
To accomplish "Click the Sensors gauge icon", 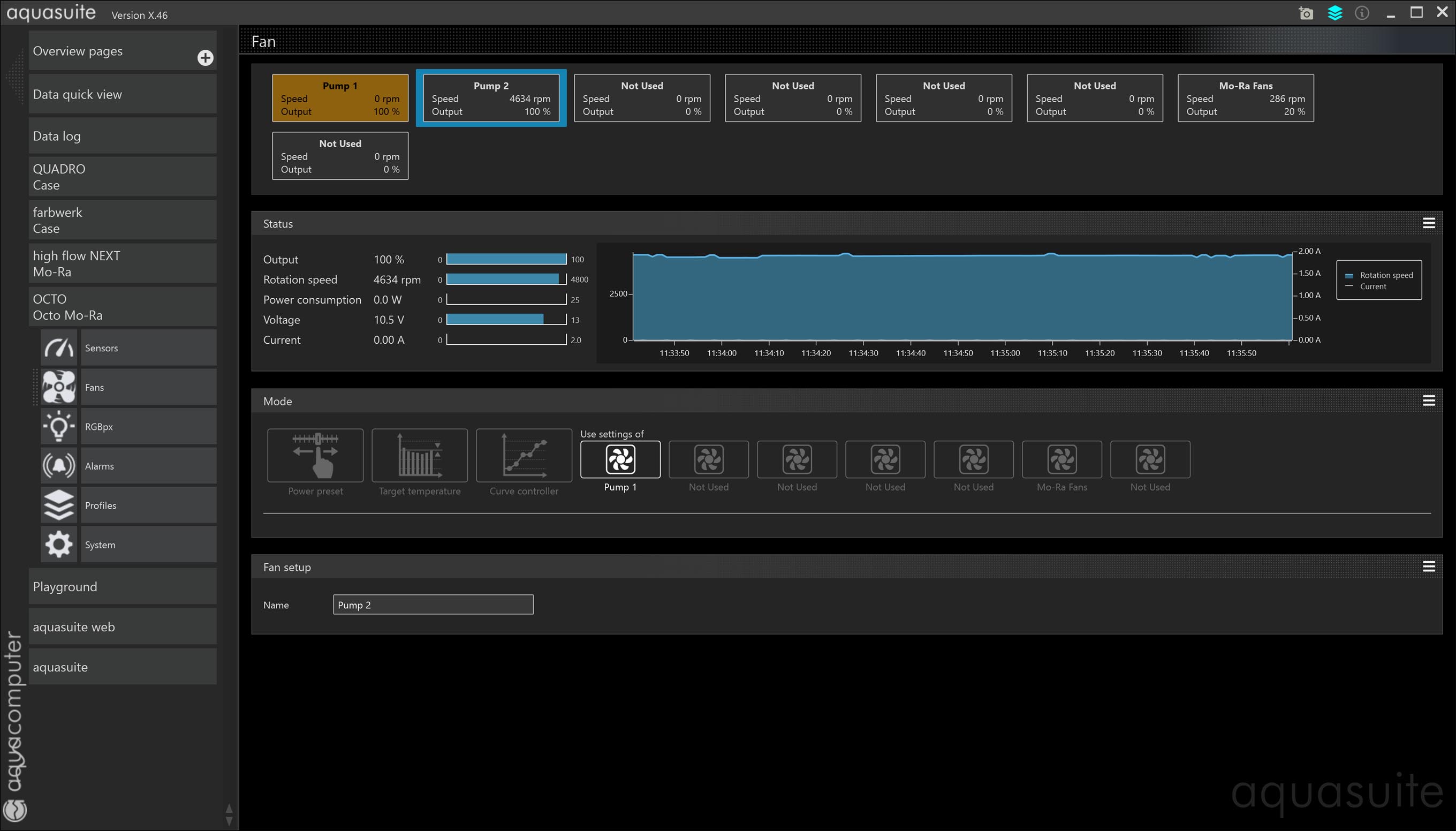I will pyautogui.click(x=59, y=347).
